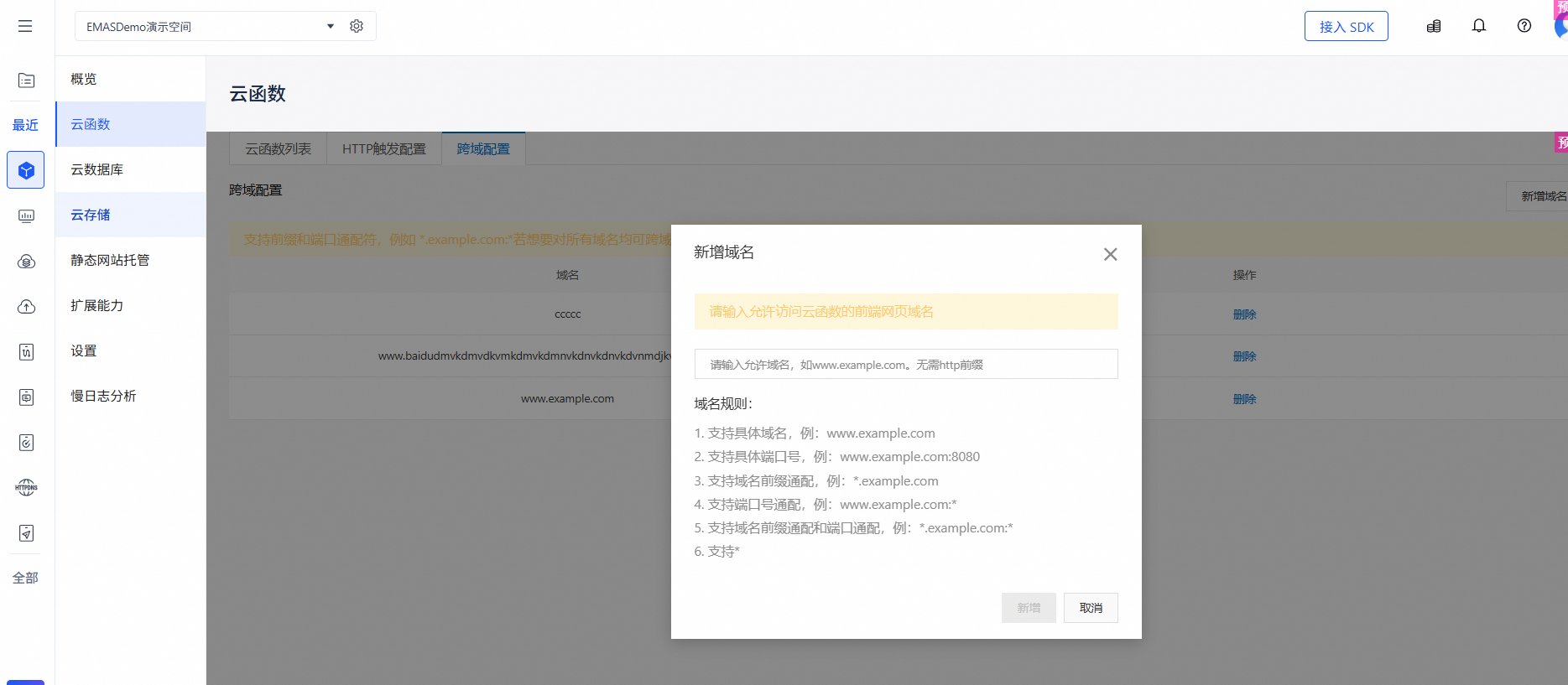Open the help question mark icon

(1524, 26)
